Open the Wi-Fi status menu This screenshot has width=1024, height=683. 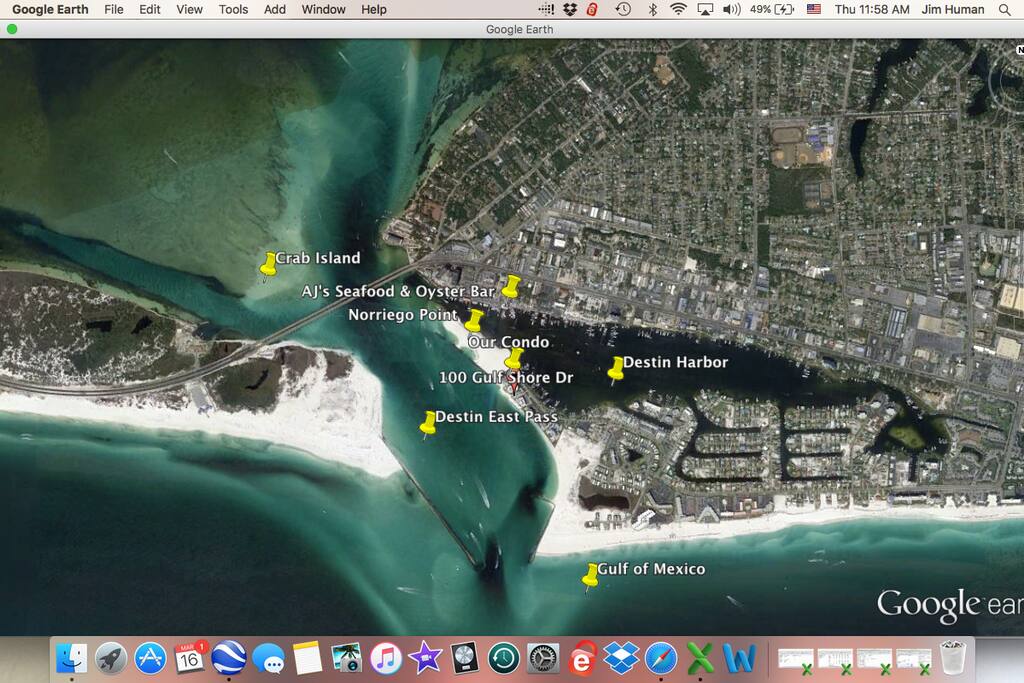click(x=679, y=9)
